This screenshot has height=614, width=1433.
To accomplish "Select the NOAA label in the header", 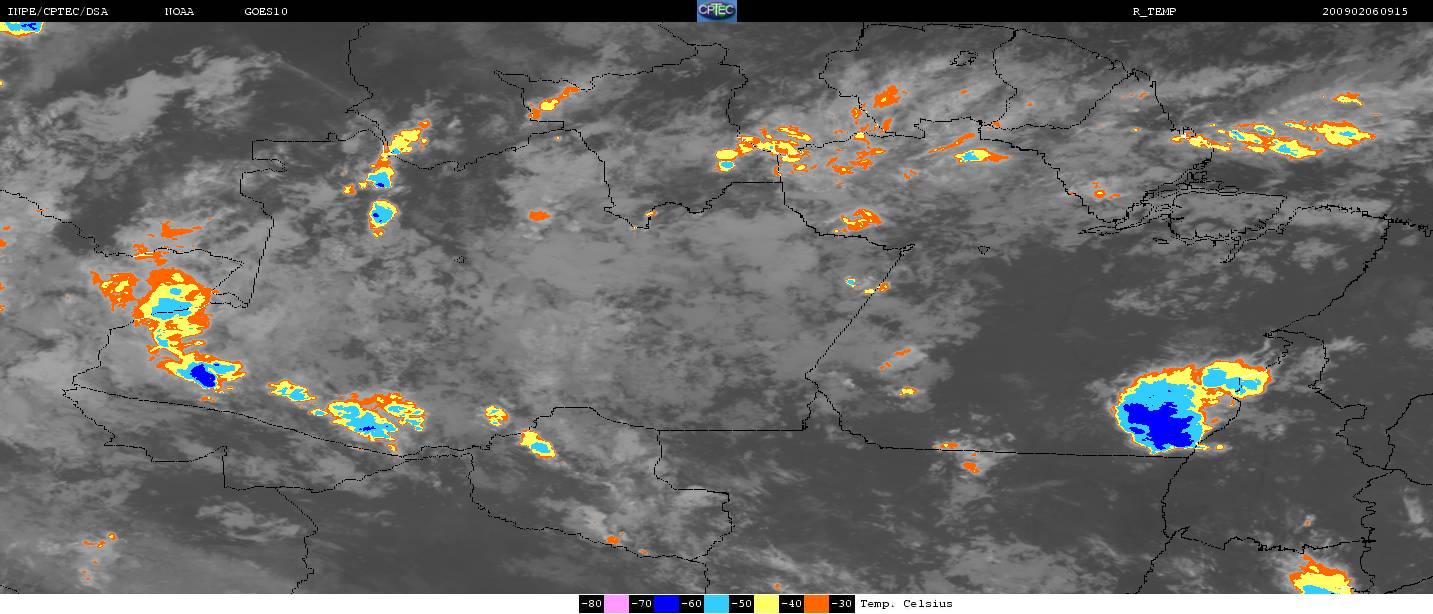I will point(180,11).
